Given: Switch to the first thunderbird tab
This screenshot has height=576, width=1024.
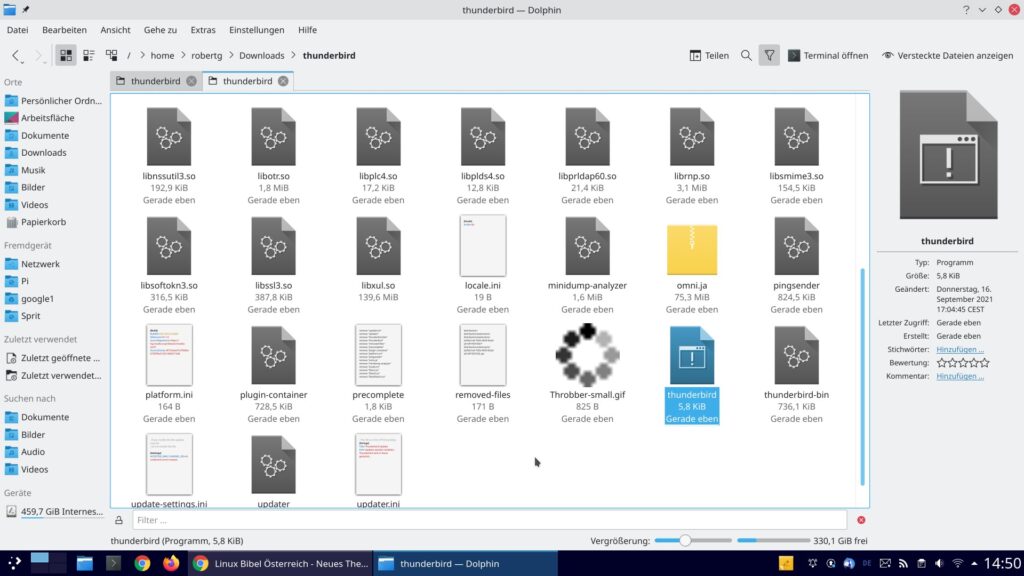Looking at the screenshot, I should click(155, 81).
